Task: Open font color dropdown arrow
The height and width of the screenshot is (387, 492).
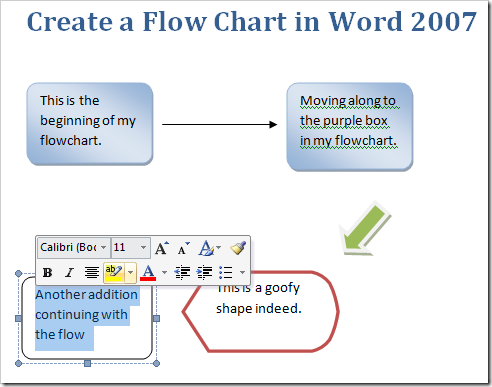Action: 164,273
